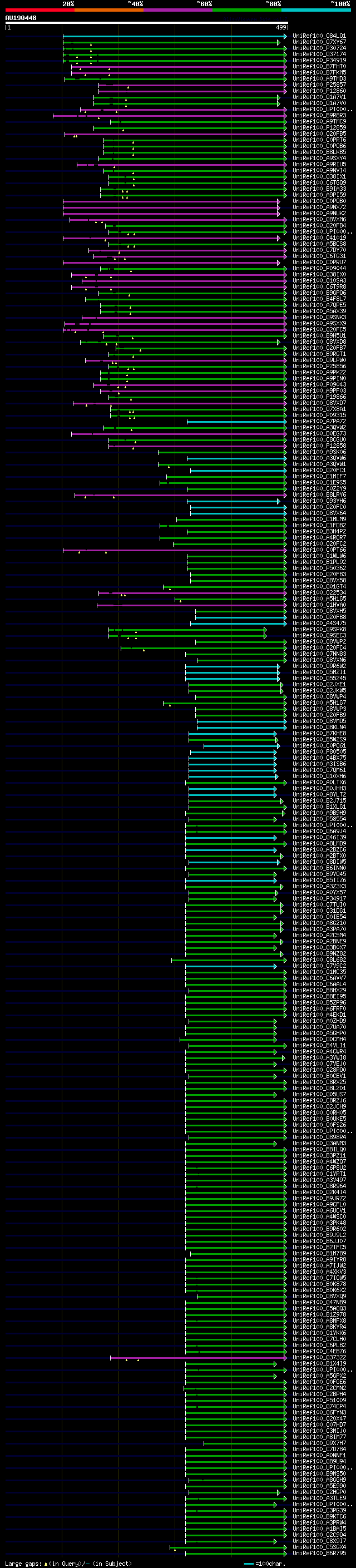356x1568 pixels.
Task: Select hit label UniRef100_Q20FB5
Action: (x=319, y=134)
